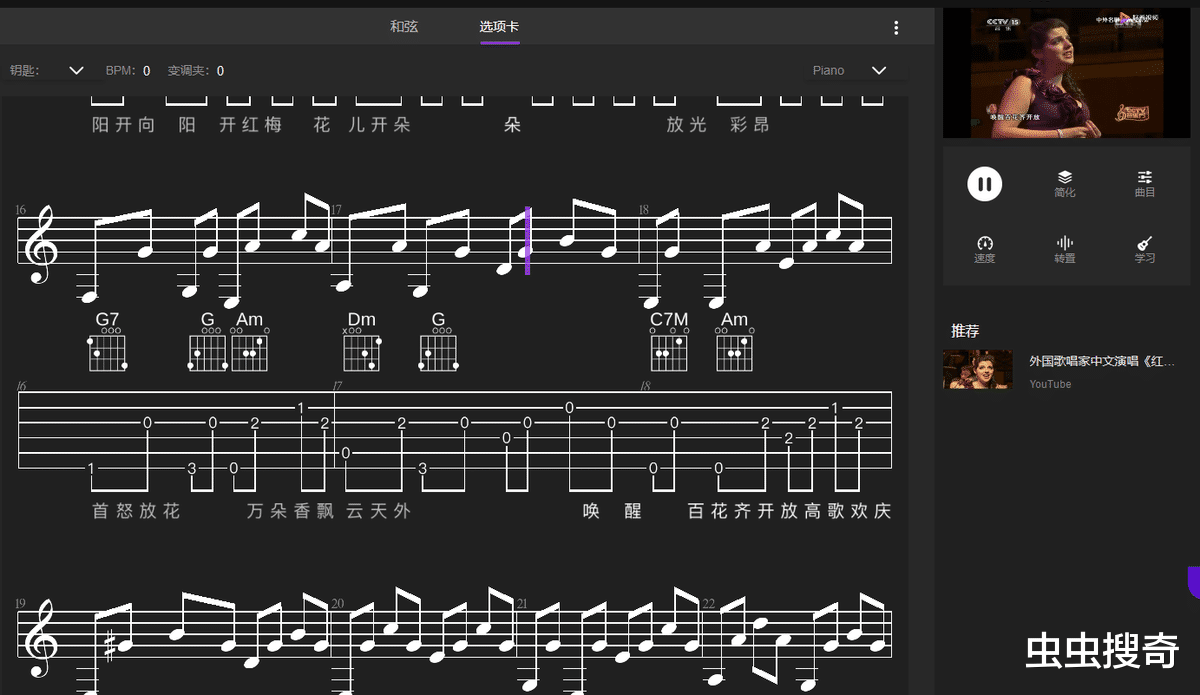Click the lyric text 首怒放花
Viewport: 1200px width, 695px height.
(136, 511)
